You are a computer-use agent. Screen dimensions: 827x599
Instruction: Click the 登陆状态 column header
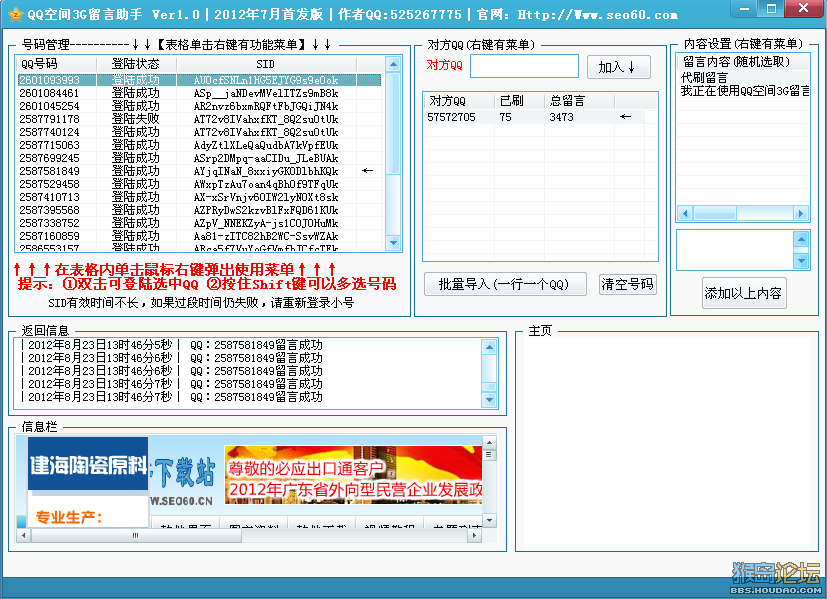(x=137, y=64)
